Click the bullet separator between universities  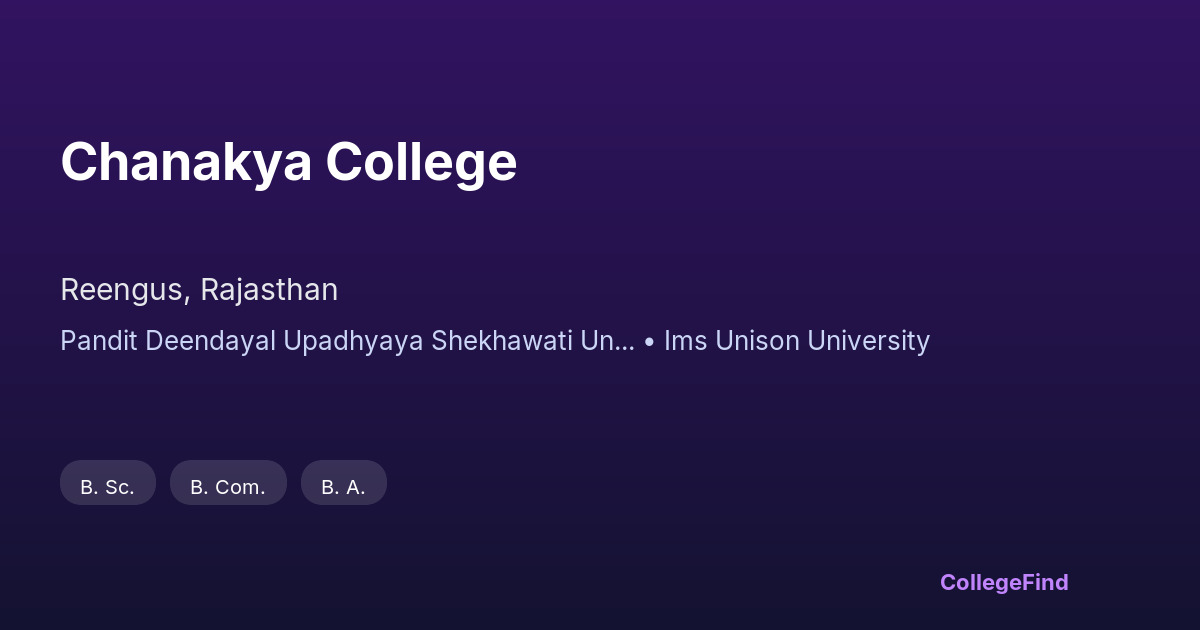(649, 342)
